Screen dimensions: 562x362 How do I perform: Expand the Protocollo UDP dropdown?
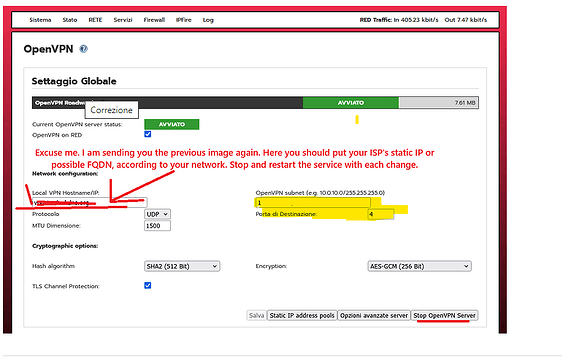157,214
